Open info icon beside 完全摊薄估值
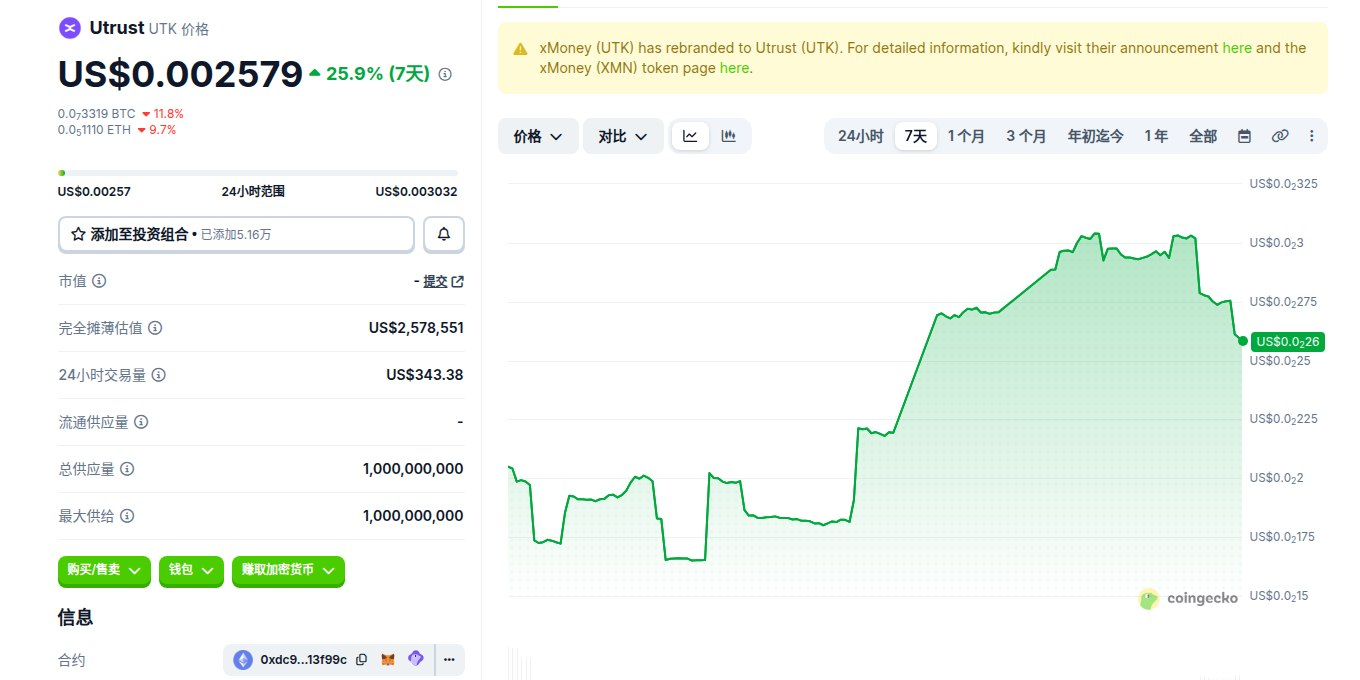 [x=155, y=328]
